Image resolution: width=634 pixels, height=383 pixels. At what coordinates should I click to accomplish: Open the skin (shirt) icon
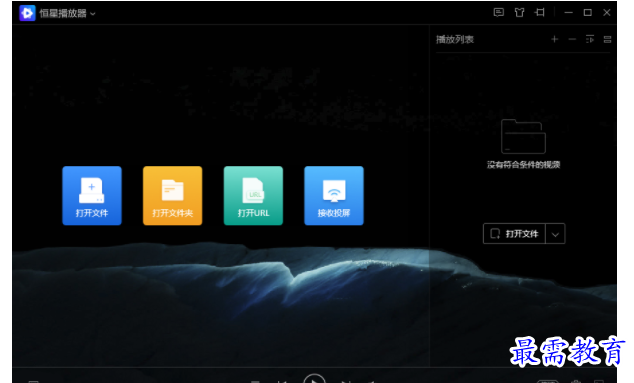pos(519,13)
